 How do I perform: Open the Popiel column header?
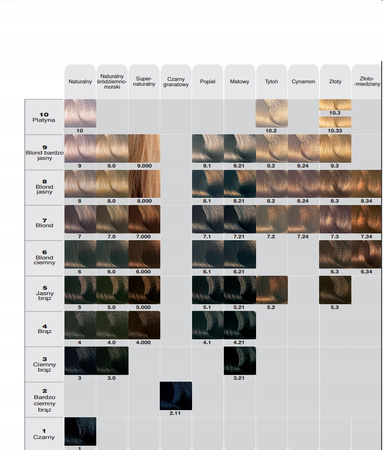208,82
